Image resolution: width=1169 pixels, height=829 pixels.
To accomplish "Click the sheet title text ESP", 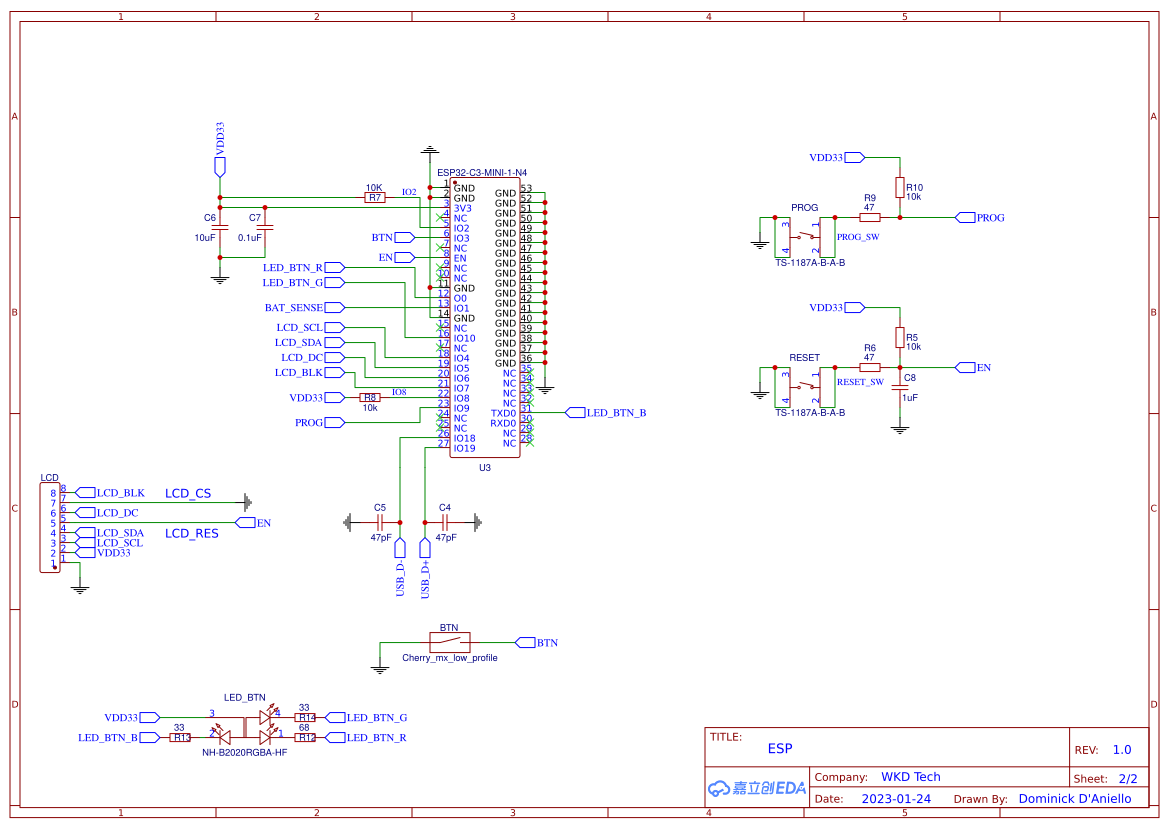I will coord(780,748).
